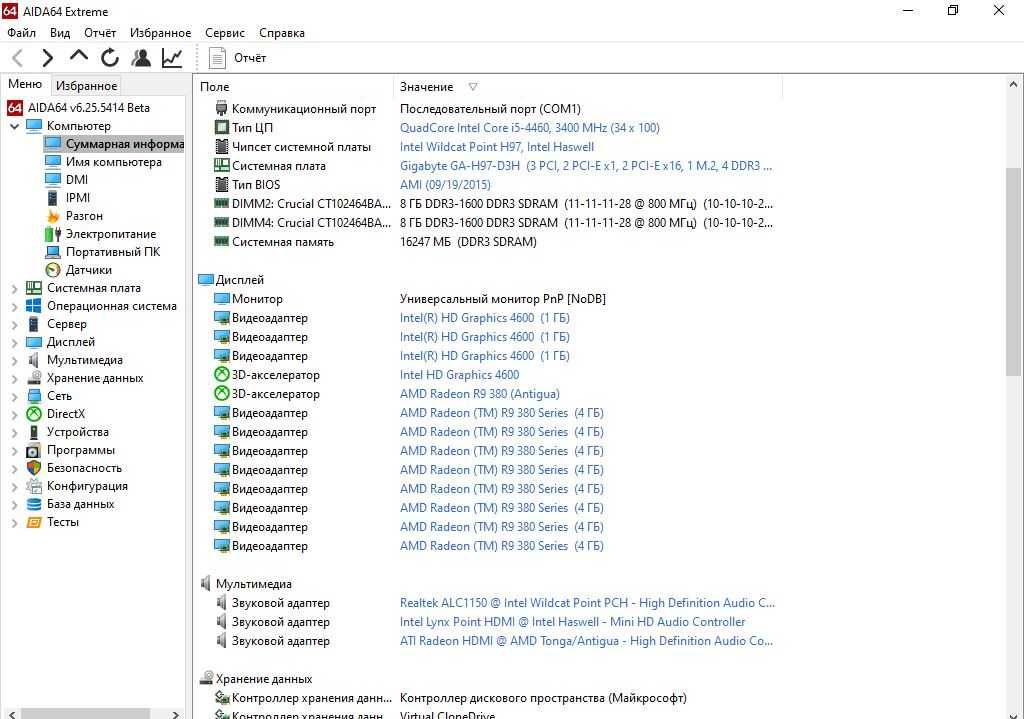Click the Forward navigation arrow
Image resolution: width=1024 pixels, height=719 pixels.
point(47,58)
